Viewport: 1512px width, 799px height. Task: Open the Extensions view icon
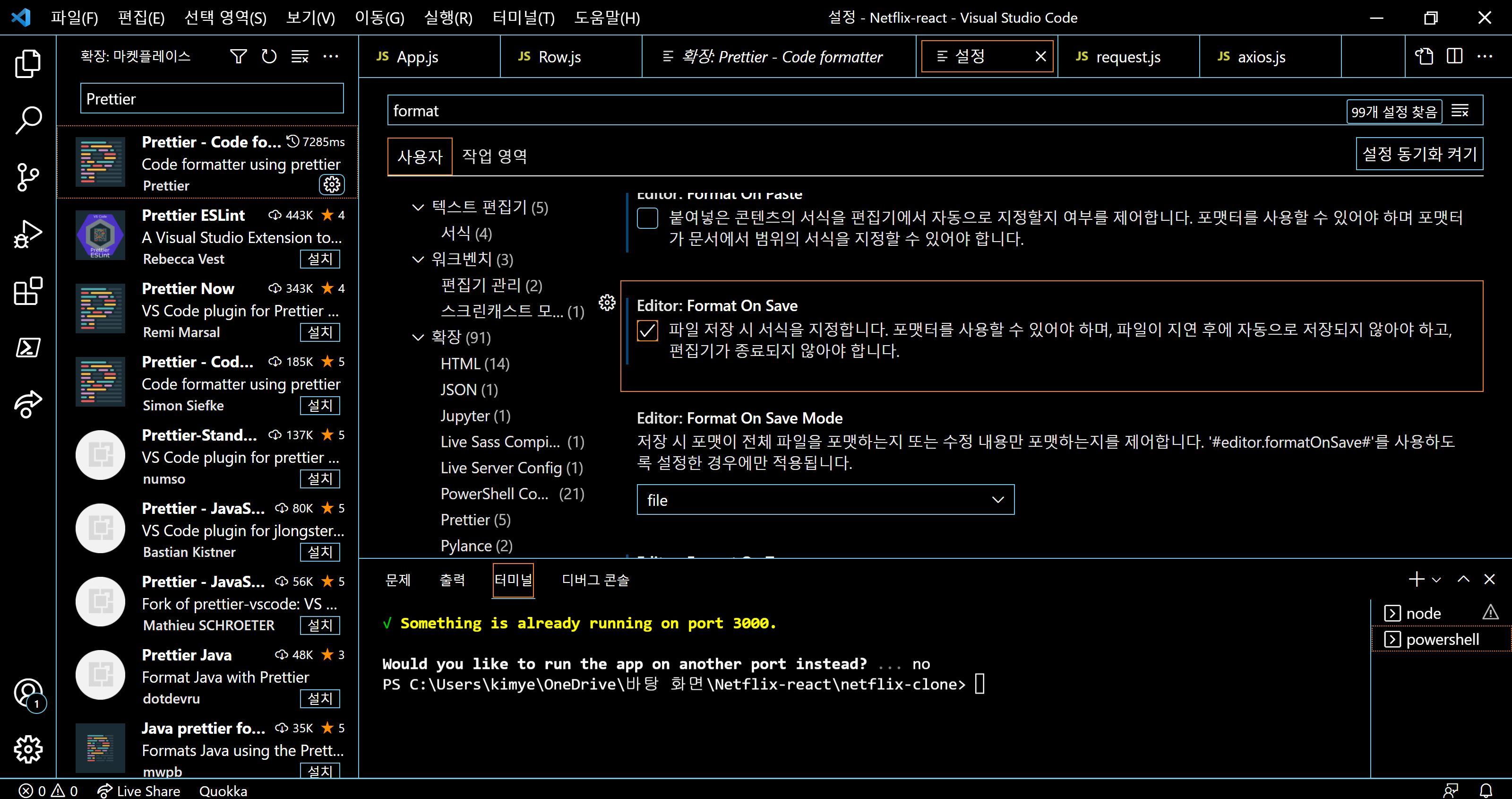pos(27,291)
